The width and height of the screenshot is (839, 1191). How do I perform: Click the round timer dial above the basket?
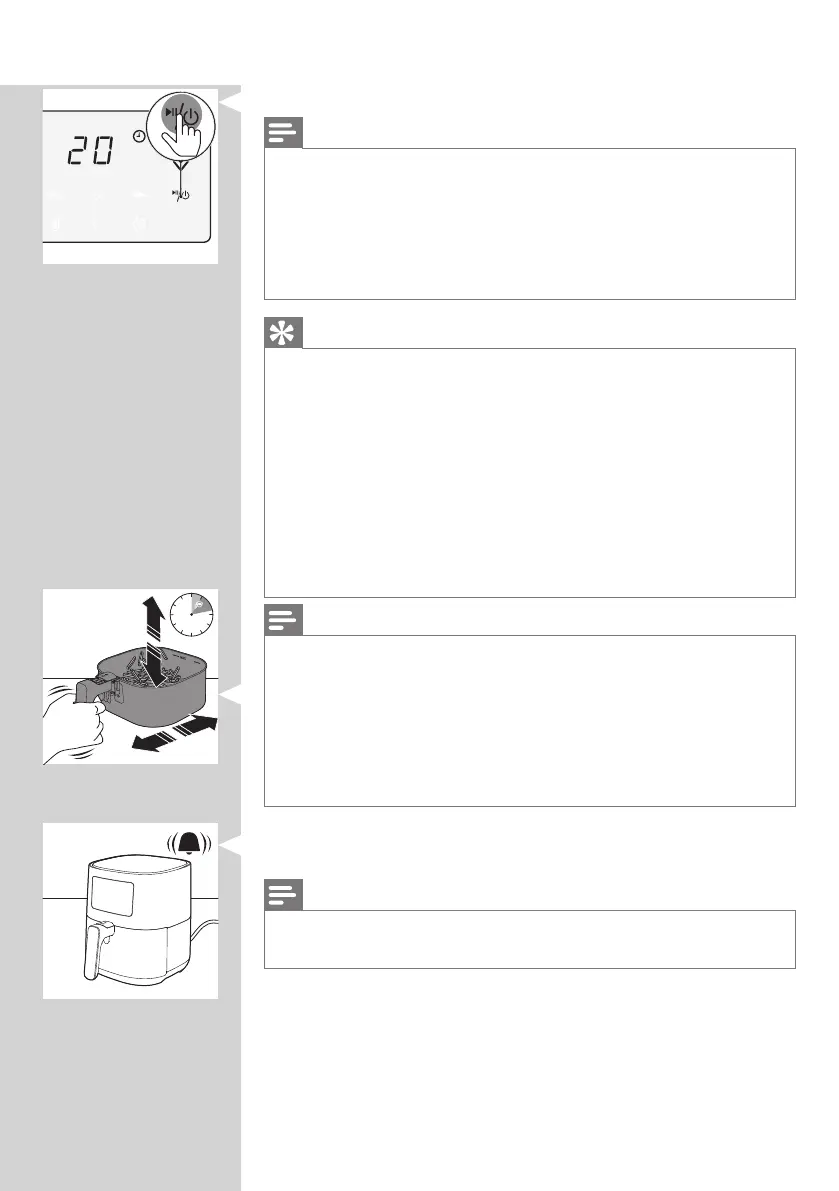[191, 614]
